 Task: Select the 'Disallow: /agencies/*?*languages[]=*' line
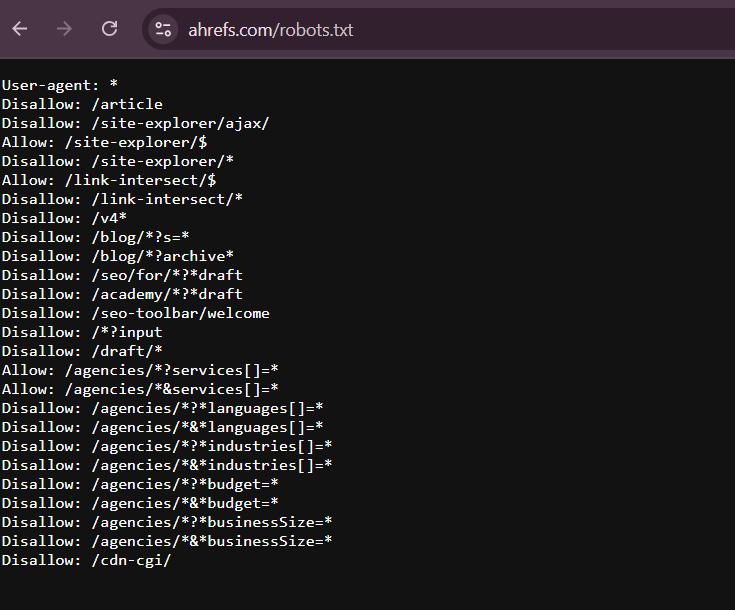(x=162, y=408)
